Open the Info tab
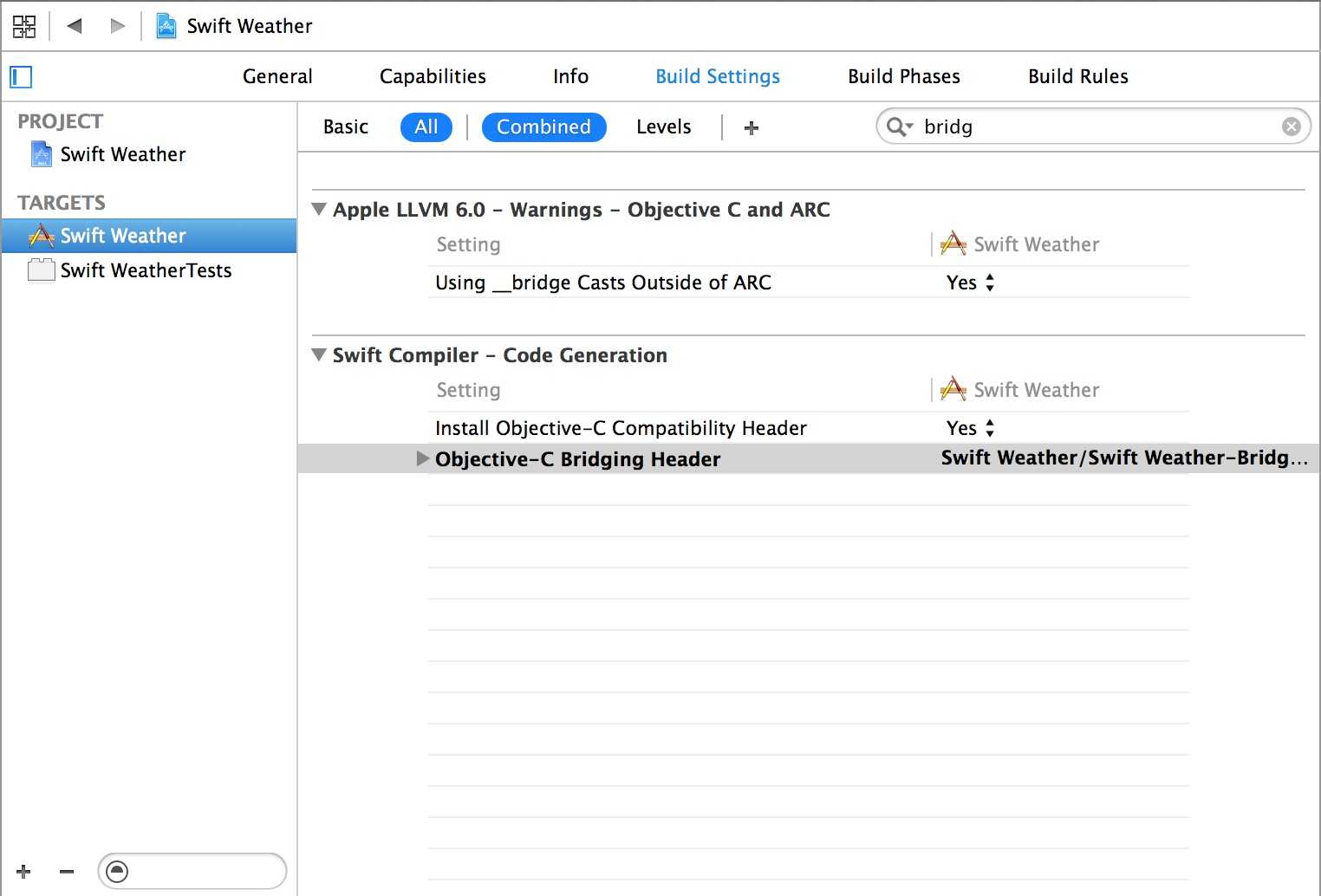The width and height of the screenshot is (1321, 896). 570,76
